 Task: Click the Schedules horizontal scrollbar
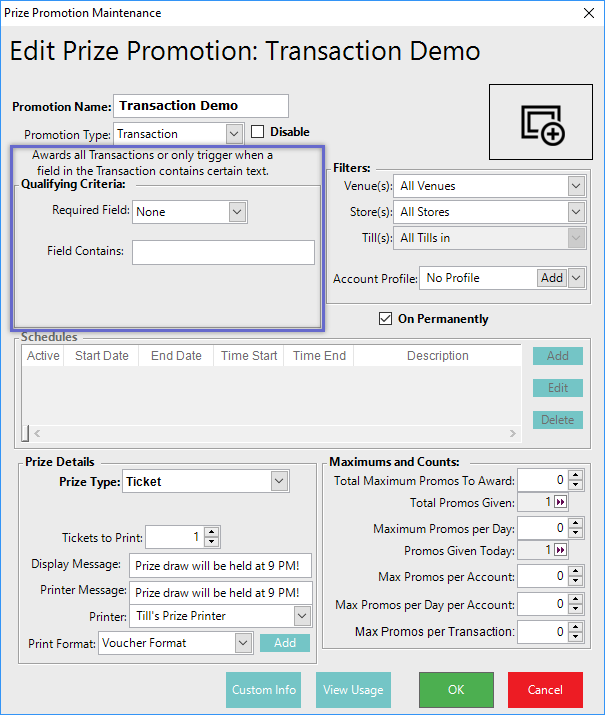click(270, 434)
